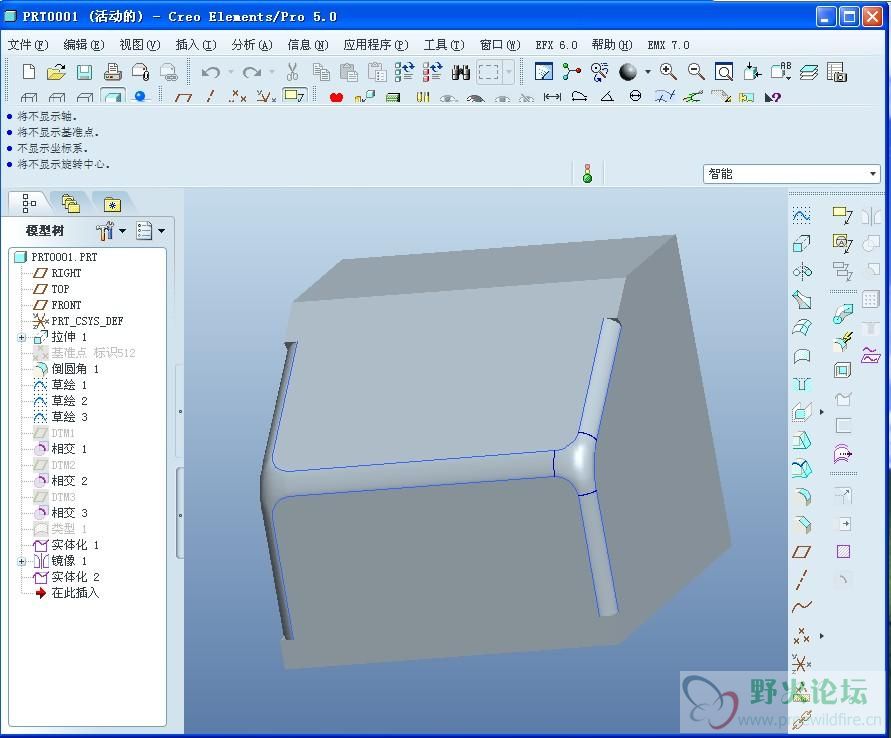Zoom out with the magnifier minus icon

[x=696, y=72]
